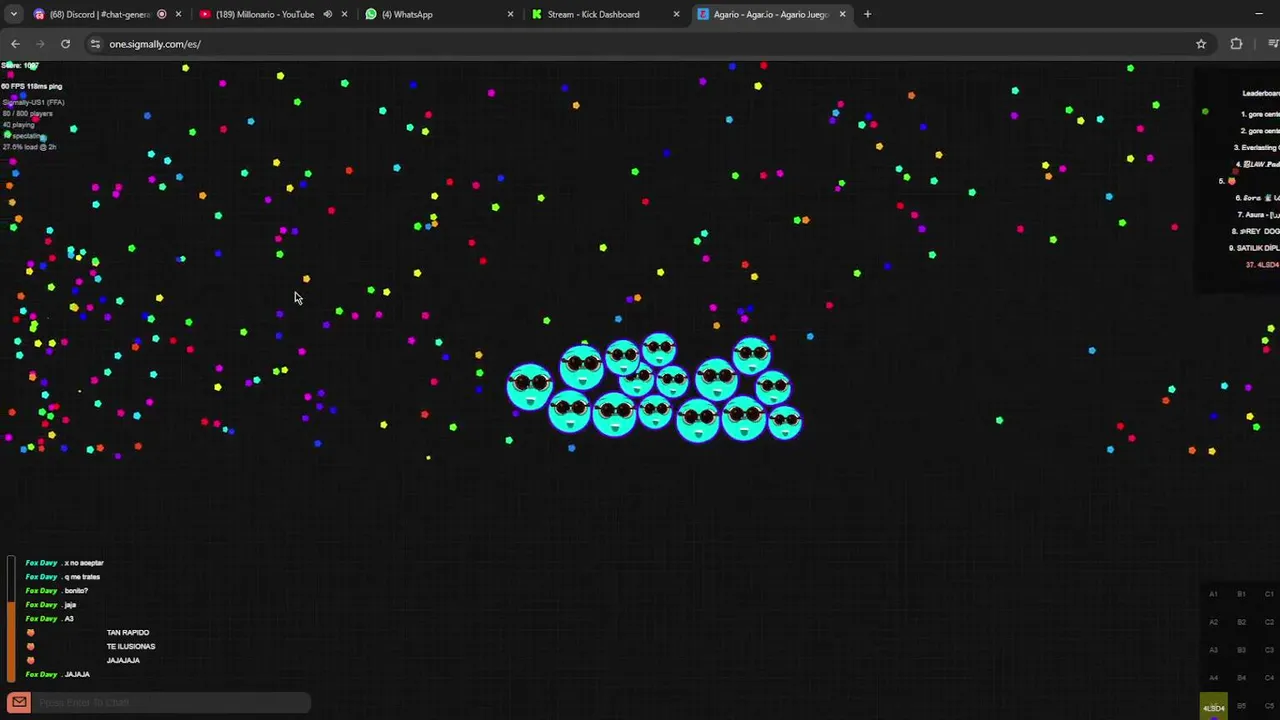
Task: Click leaderboard entry 6 Sora
Action: coord(1258,198)
